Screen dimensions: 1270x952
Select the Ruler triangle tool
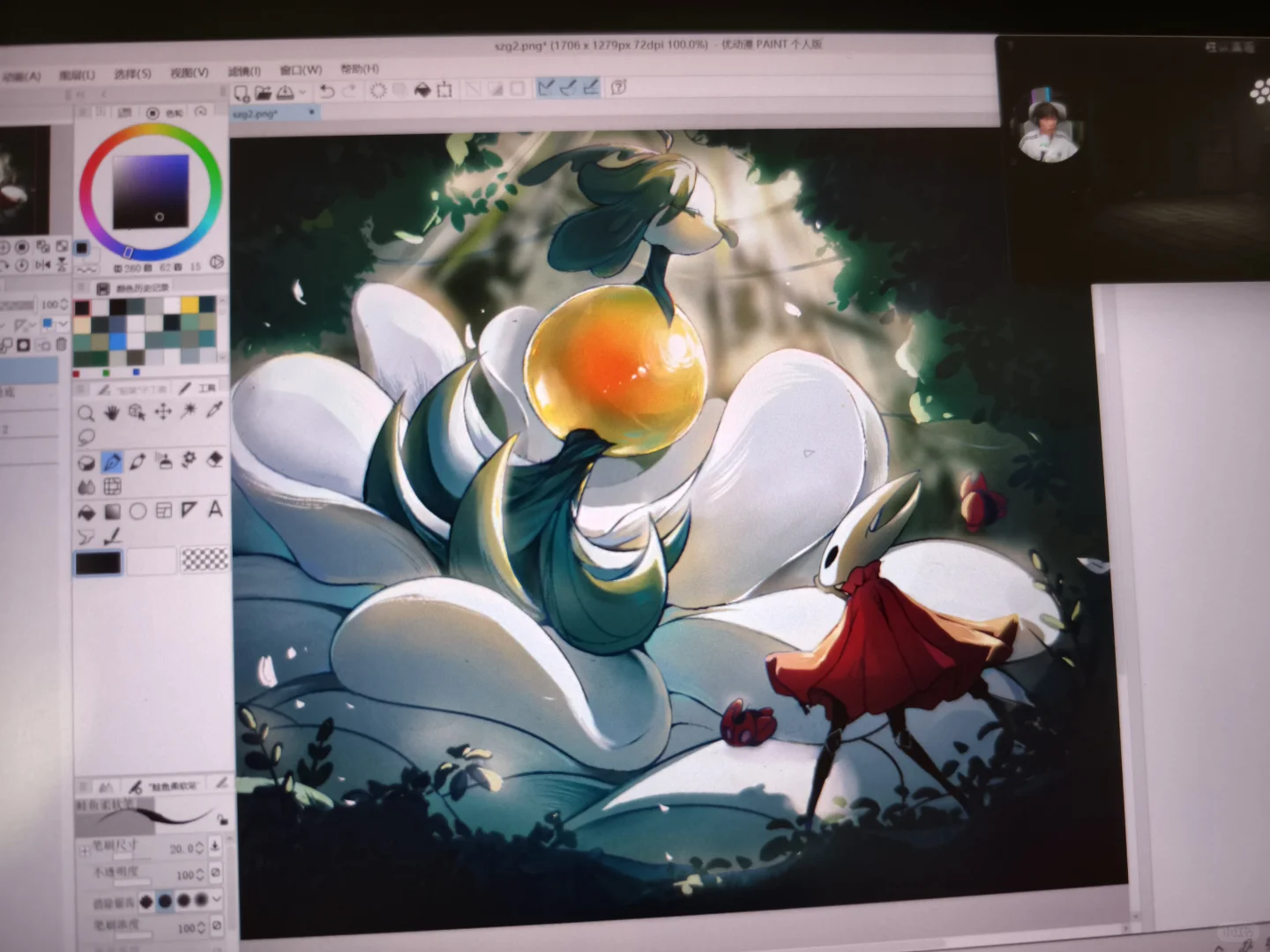tap(190, 509)
